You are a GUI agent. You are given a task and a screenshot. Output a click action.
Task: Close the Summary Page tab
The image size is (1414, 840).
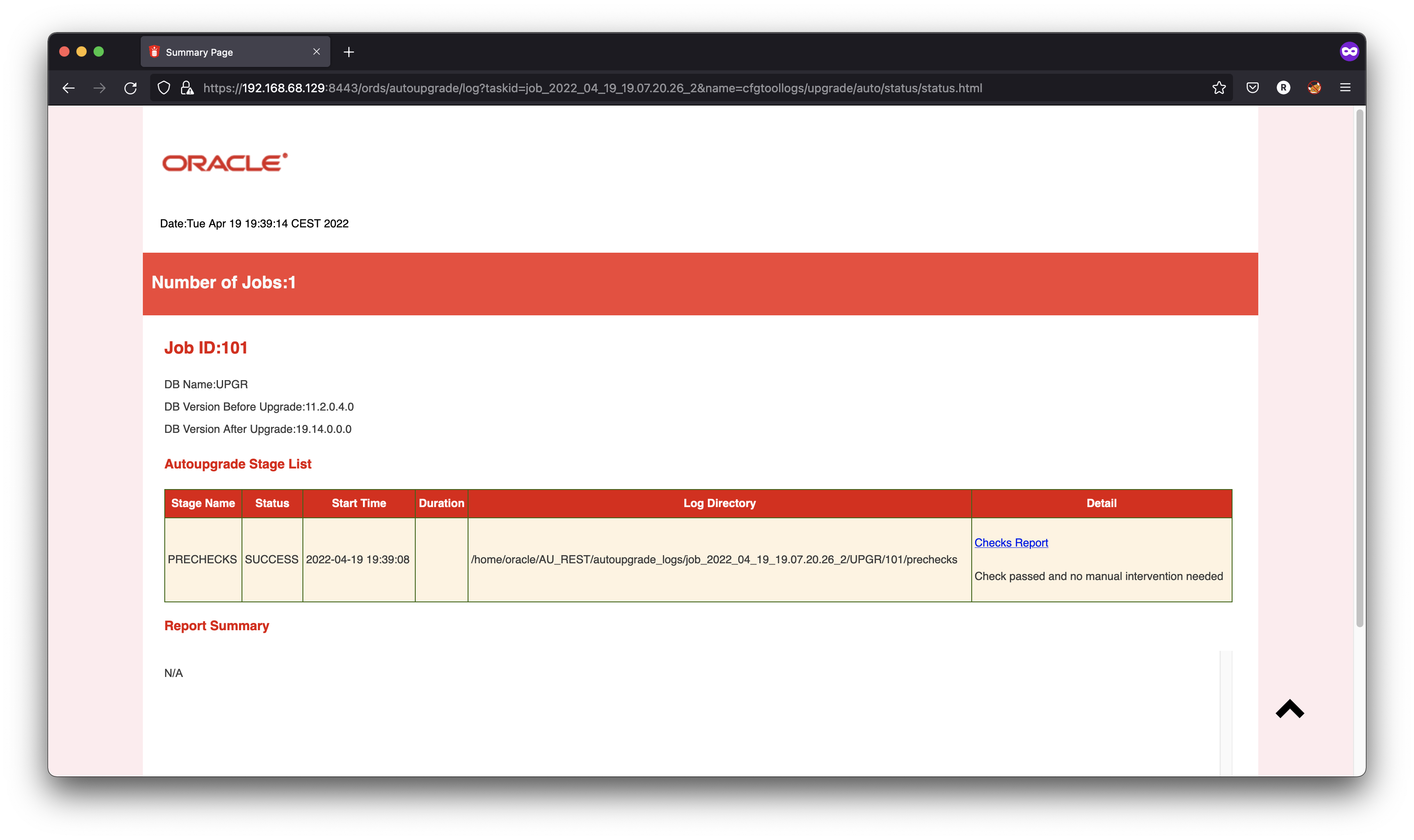pos(317,51)
